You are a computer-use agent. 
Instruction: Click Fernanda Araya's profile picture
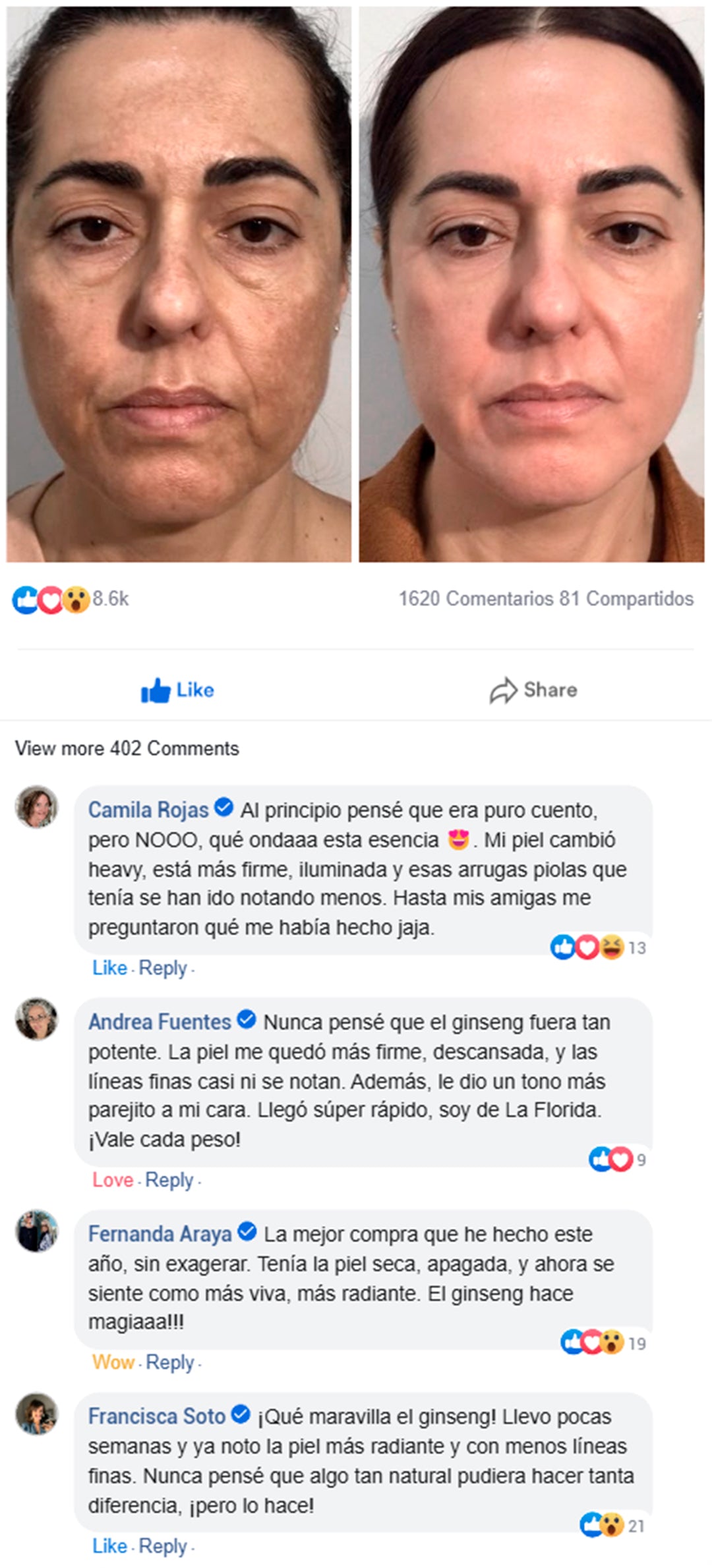[37, 1231]
